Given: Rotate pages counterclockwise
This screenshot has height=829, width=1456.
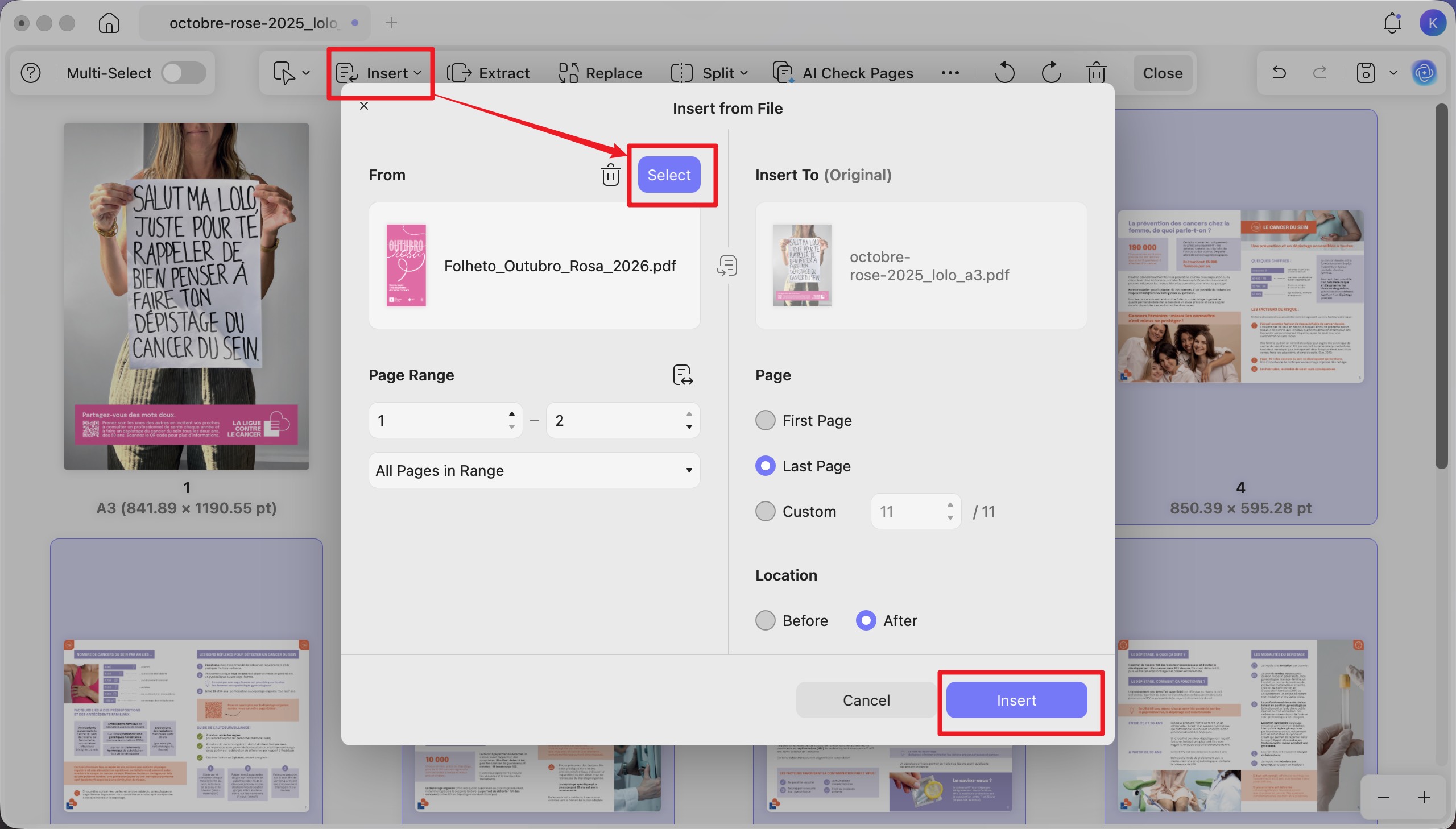Looking at the screenshot, I should click(1005, 73).
